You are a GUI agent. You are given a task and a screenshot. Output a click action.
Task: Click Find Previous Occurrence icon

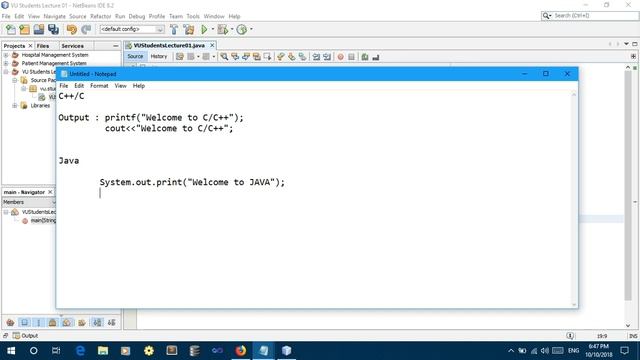point(235,57)
